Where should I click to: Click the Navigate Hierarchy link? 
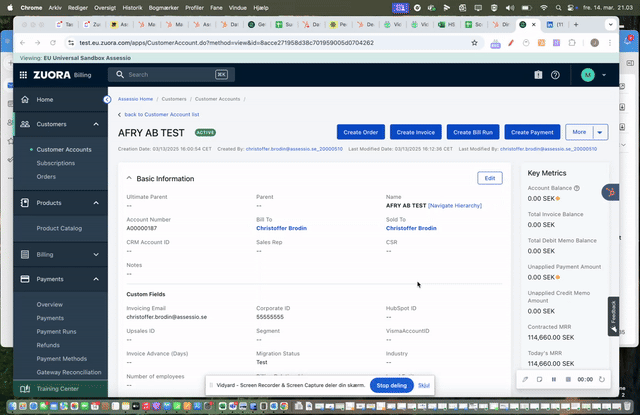coord(455,205)
